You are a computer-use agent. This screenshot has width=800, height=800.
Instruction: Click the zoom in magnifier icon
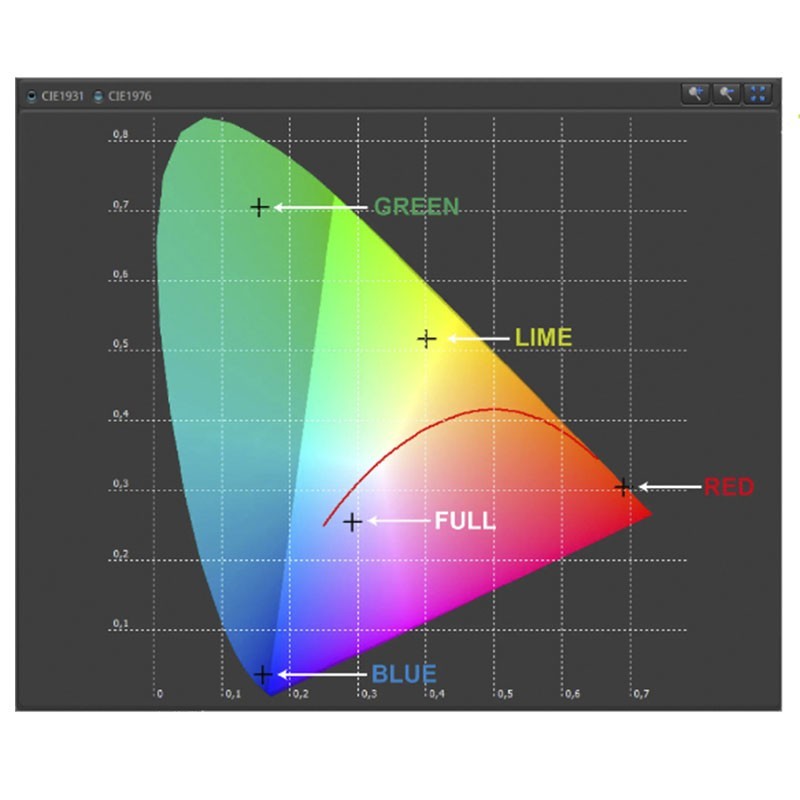coord(695,94)
